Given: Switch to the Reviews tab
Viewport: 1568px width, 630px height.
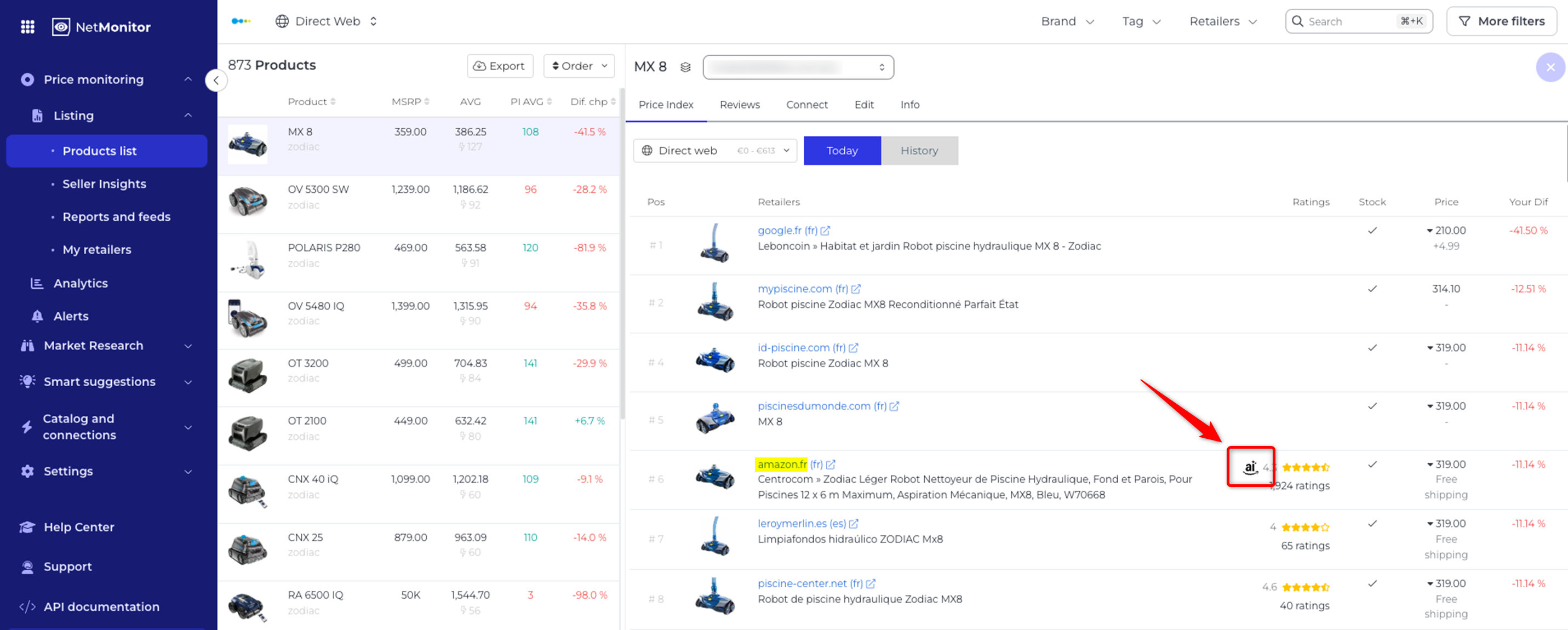Looking at the screenshot, I should coord(740,105).
